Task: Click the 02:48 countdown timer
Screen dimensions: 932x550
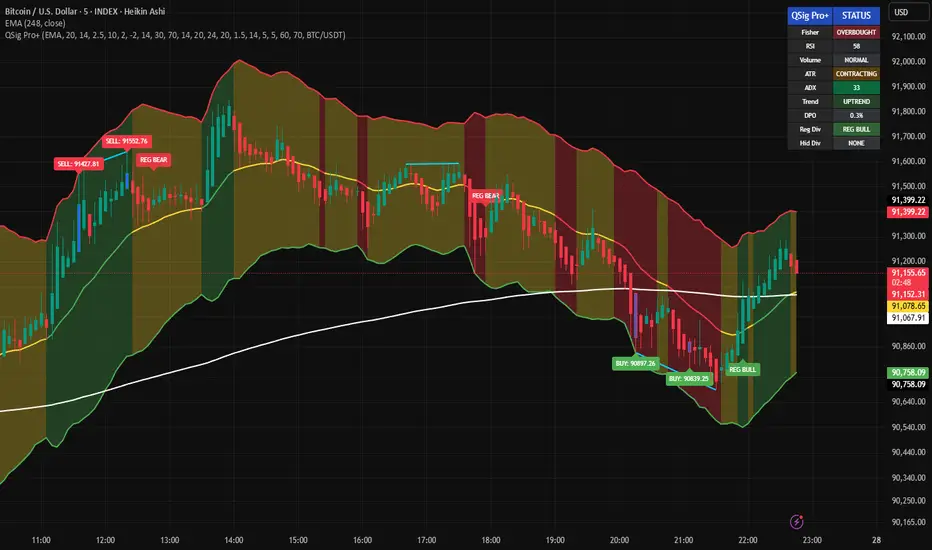Action: [901, 283]
